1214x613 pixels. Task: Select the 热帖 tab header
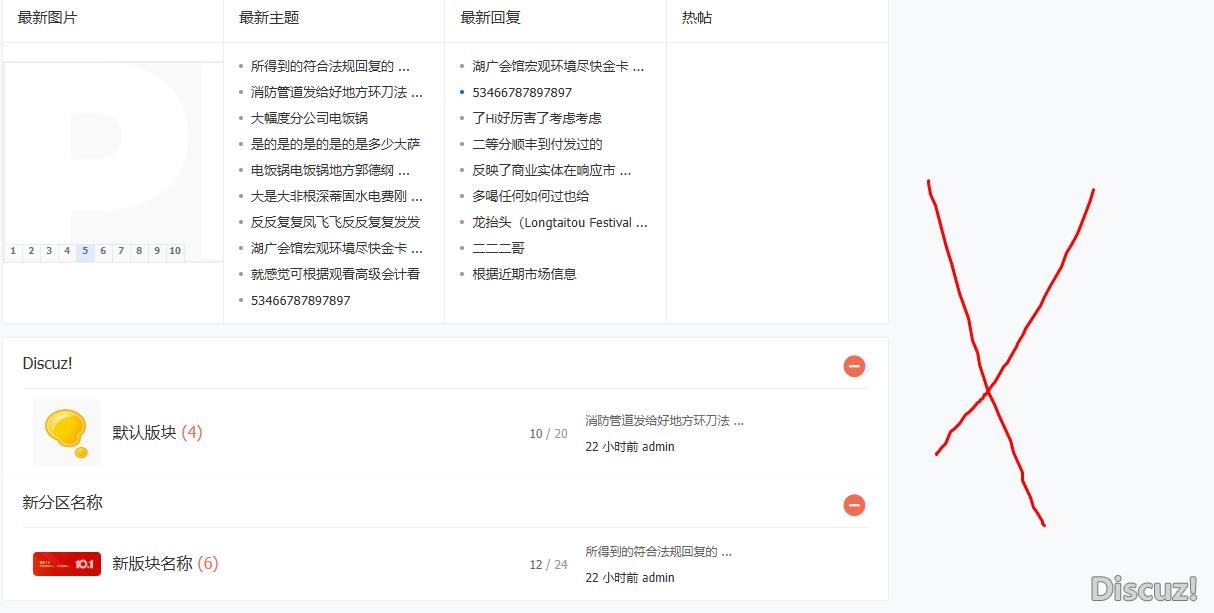coord(697,18)
